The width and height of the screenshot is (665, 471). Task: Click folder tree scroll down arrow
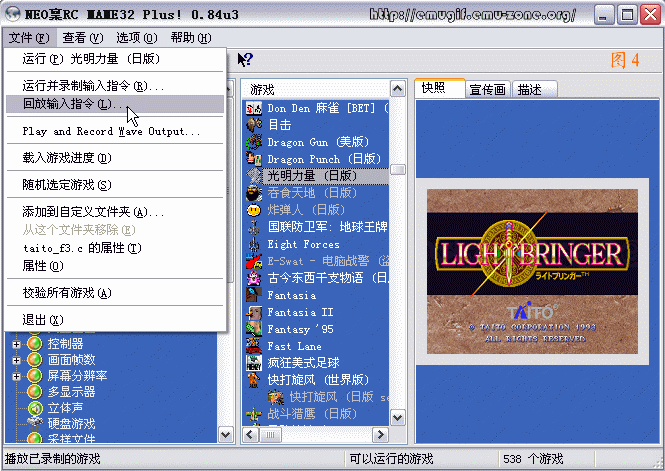[225, 435]
